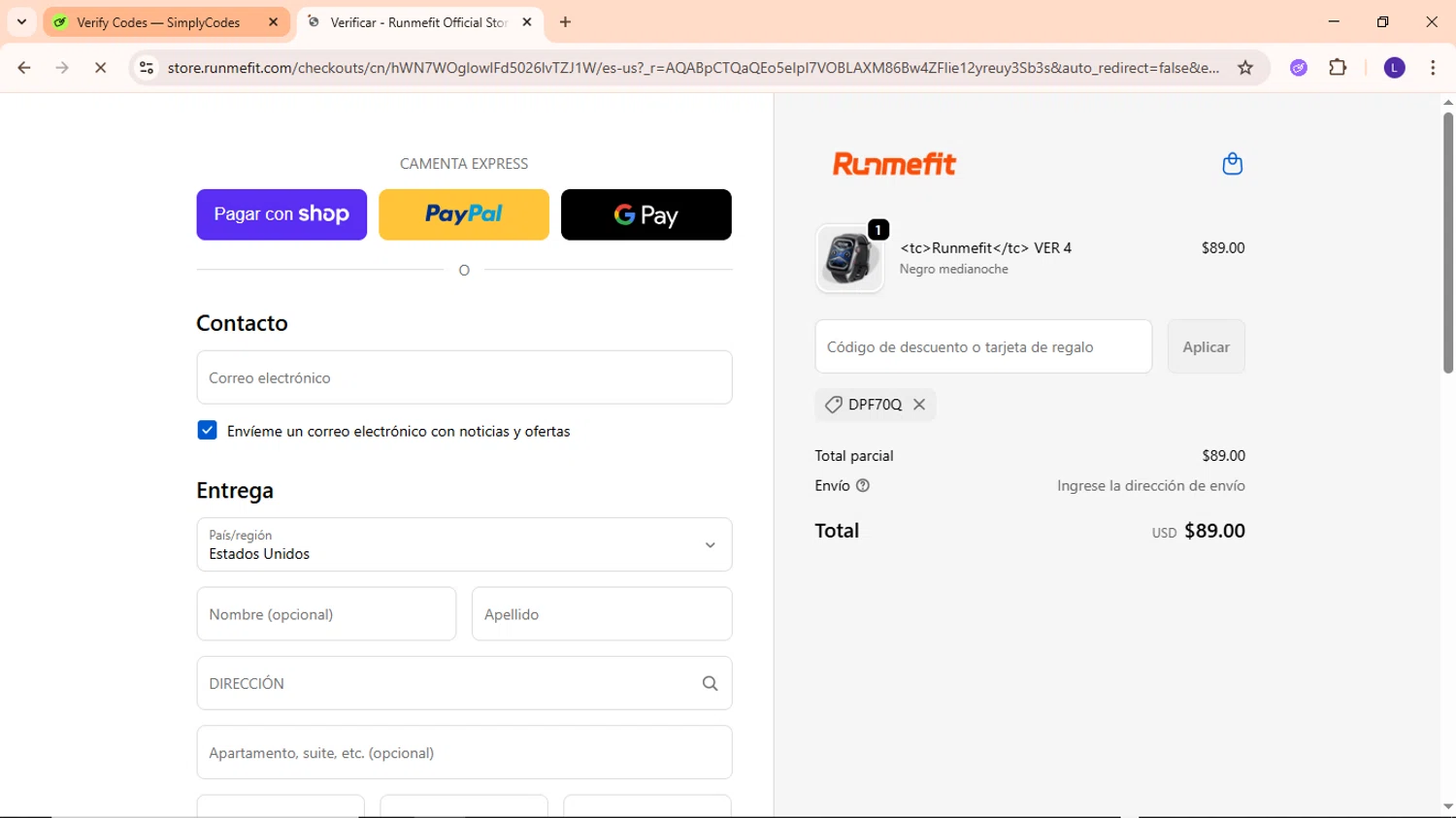Image resolution: width=1456 pixels, height=818 pixels.
Task: Click the discount code or gift card field
Action: point(983,346)
